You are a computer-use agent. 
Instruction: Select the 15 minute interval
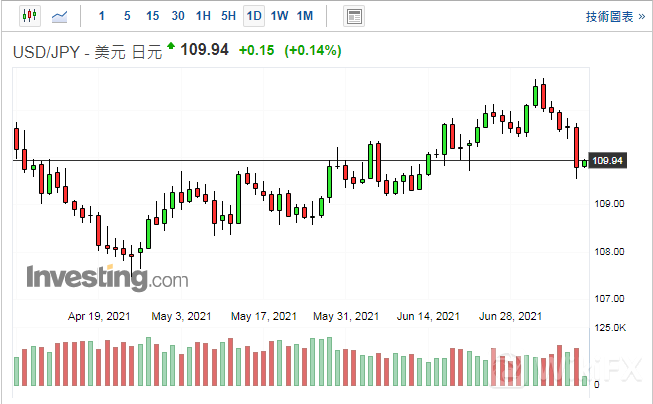click(152, 16)
